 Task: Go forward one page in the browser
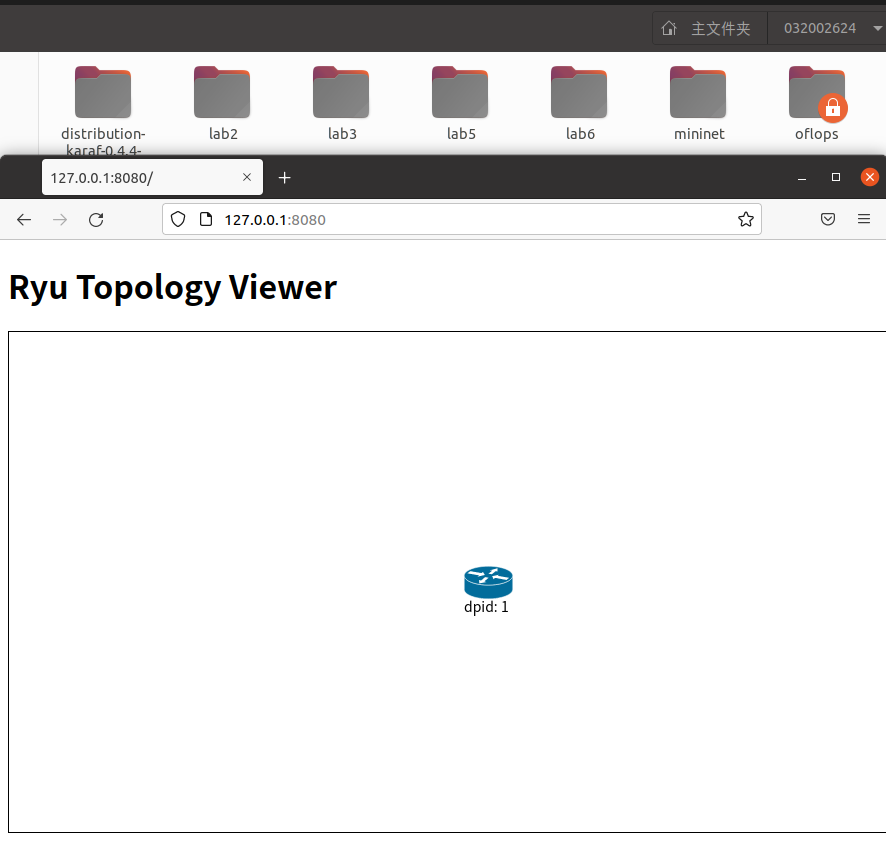click(60, 220)
